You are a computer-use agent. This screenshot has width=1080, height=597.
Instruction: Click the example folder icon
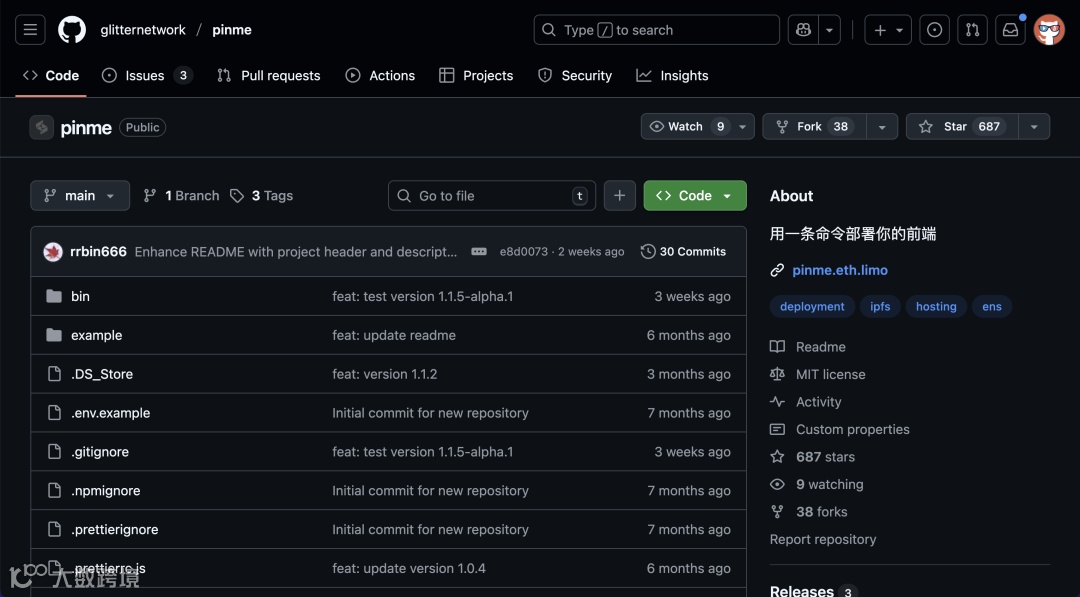pyautogui.click(x=54, y=335)
